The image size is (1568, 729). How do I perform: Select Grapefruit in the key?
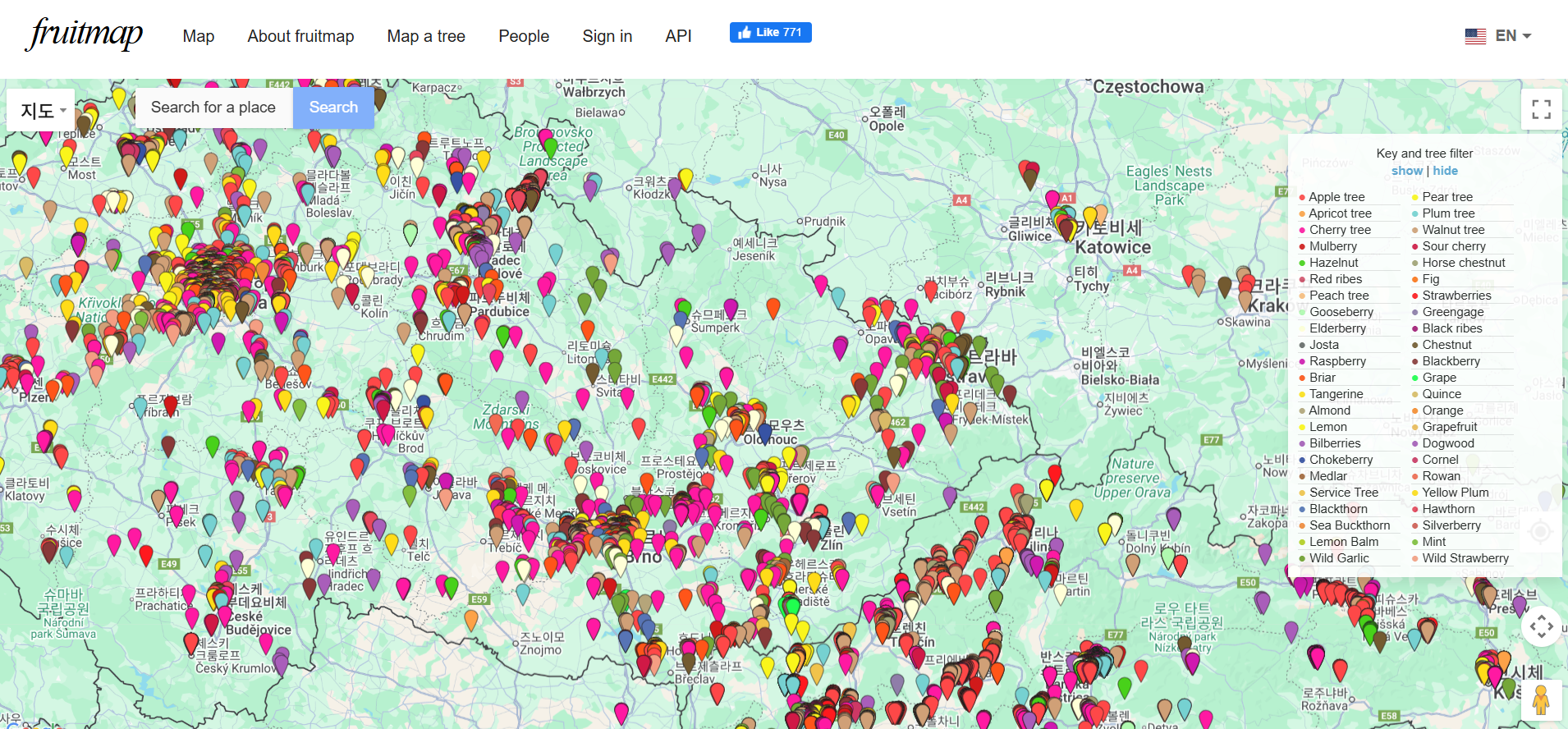coord(1449,427)
